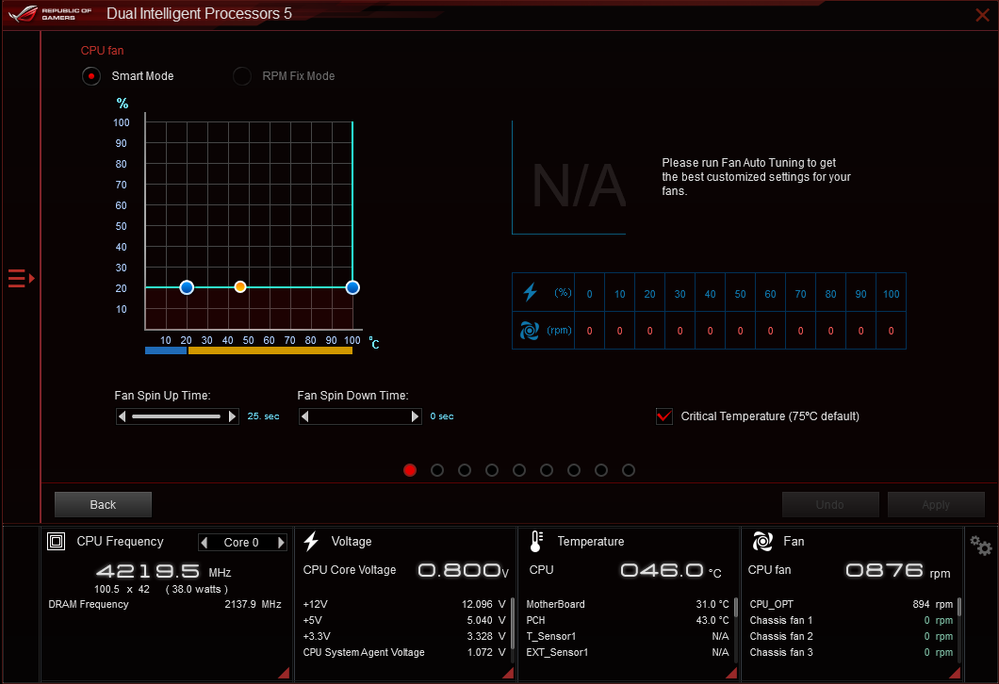Click Fan Spin Up Time slider track

[176, 417]
